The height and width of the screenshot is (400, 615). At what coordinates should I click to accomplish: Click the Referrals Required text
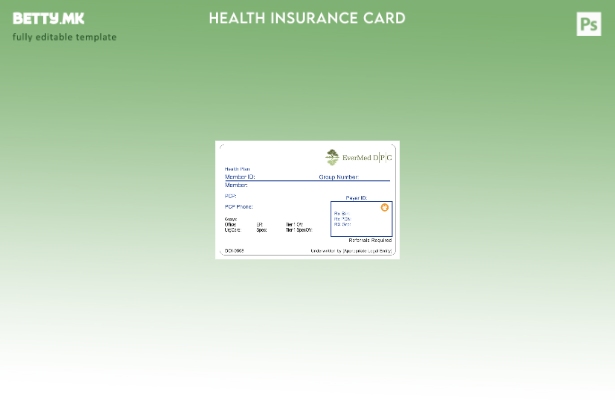(369, 240)
